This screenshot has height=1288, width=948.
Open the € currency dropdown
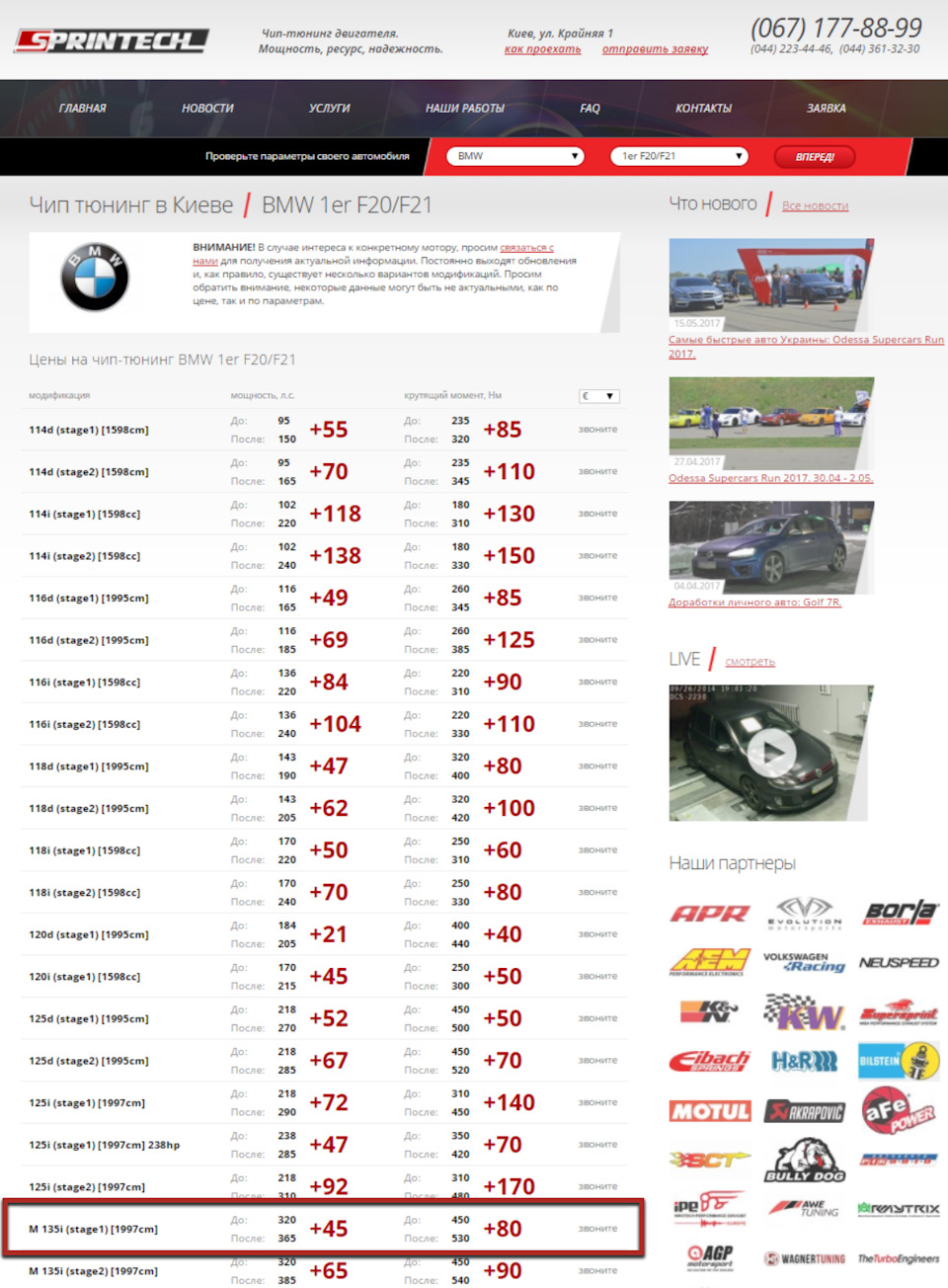pos(599,396)
